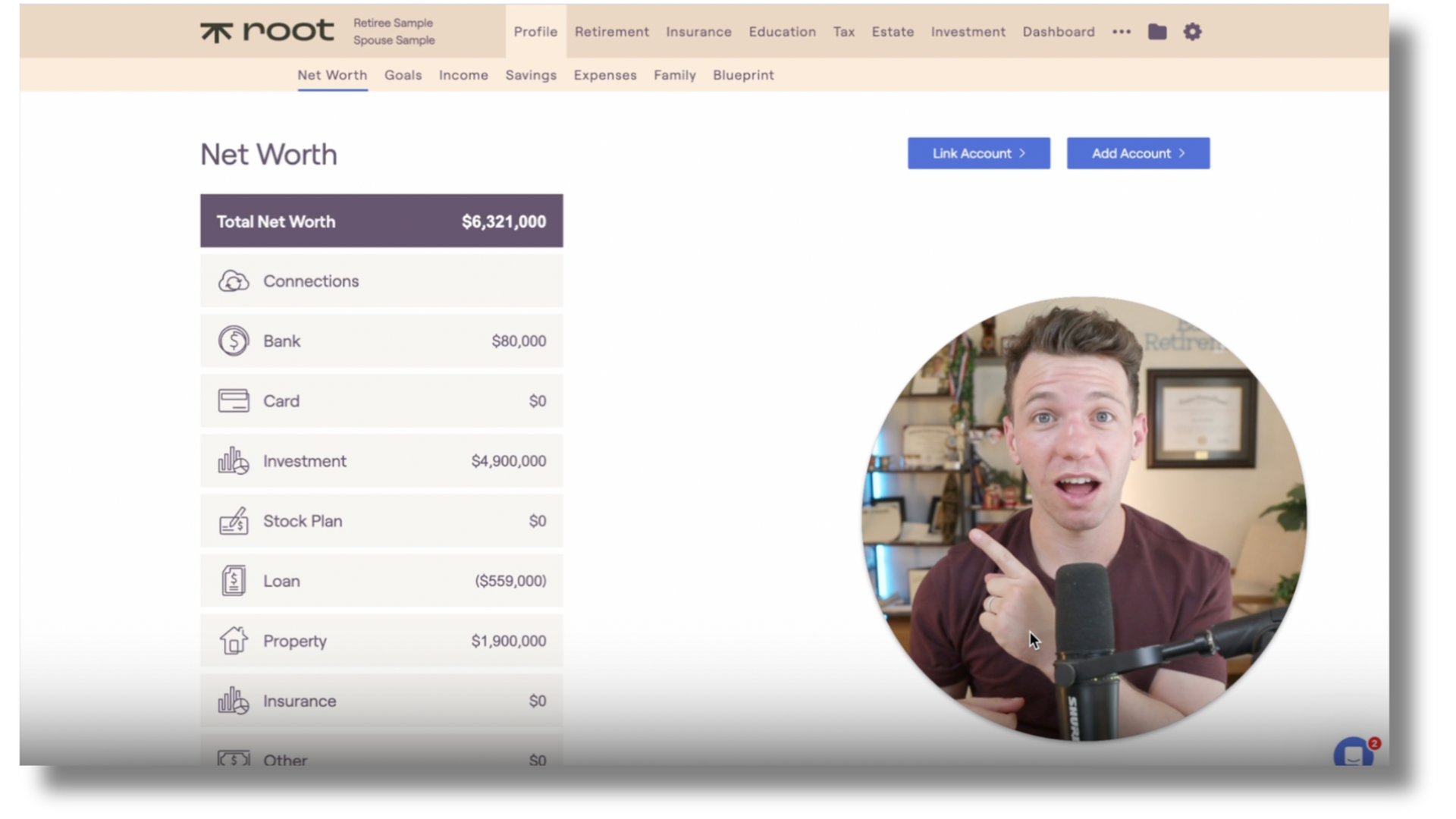
Task: Open the folder icon in top navigation
Action: [1157, 32]
